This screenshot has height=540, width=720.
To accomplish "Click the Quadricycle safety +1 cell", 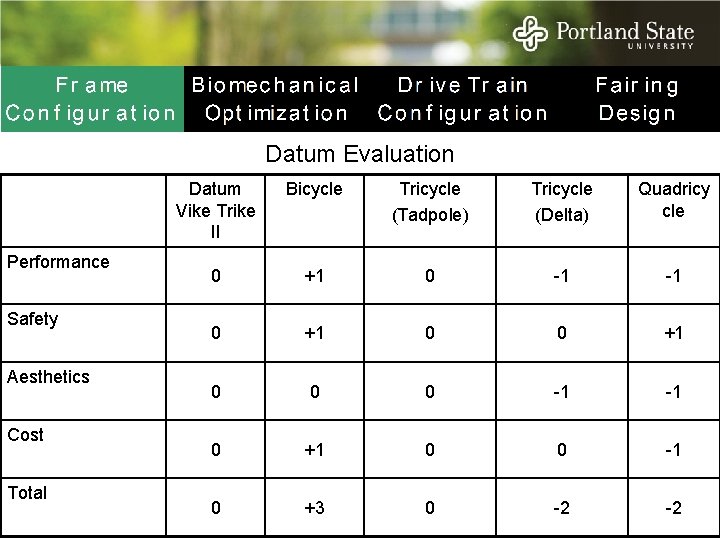I will 673,332.
